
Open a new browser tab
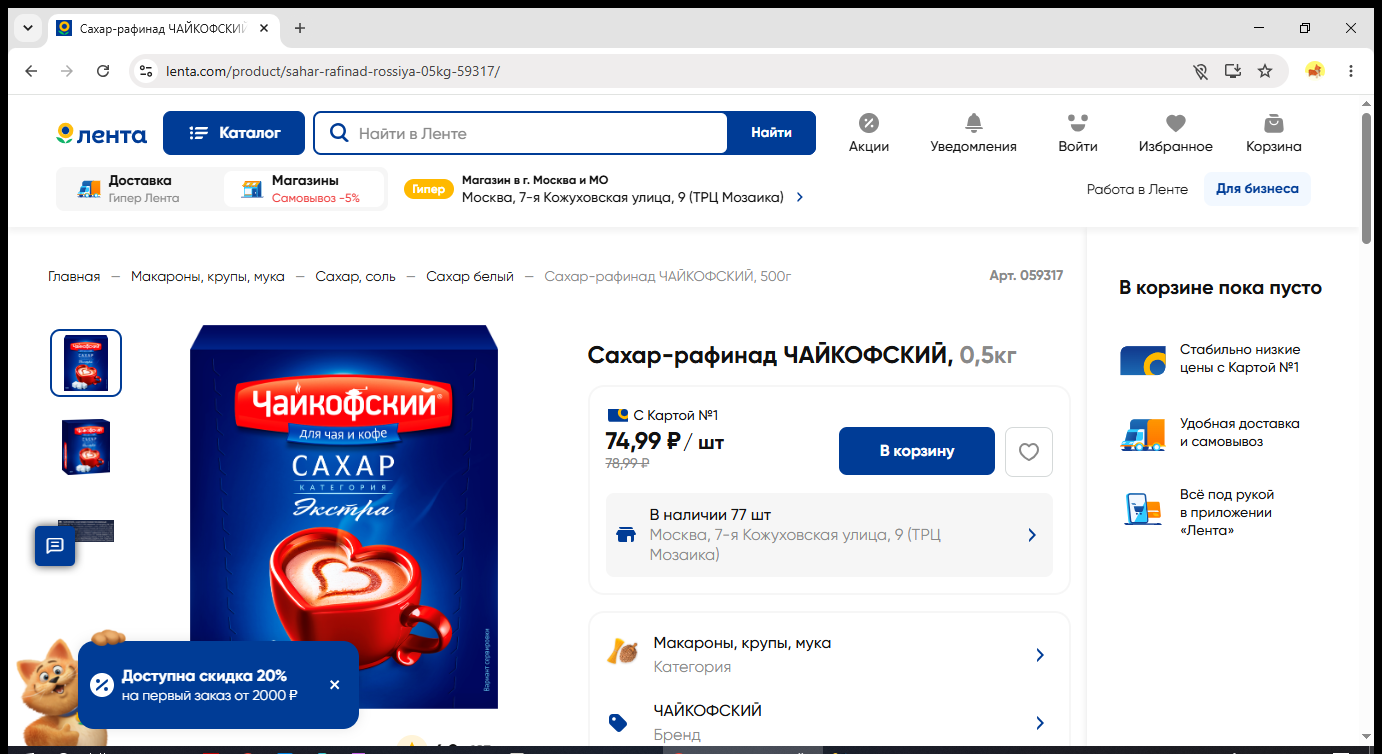coord(300,28)
